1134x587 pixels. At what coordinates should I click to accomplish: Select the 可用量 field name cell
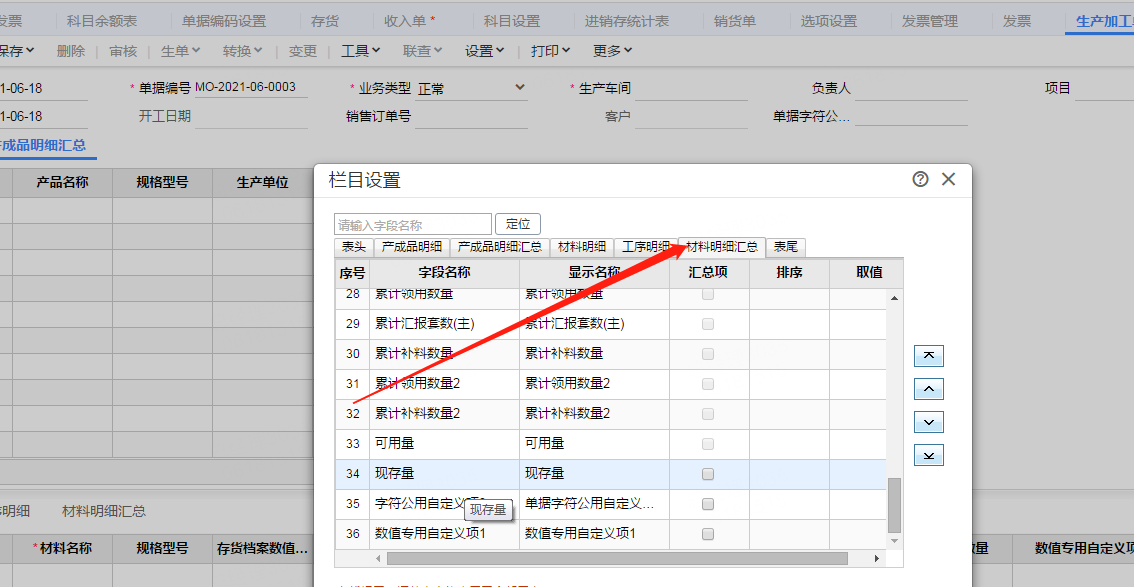click(x=444, y=444)
